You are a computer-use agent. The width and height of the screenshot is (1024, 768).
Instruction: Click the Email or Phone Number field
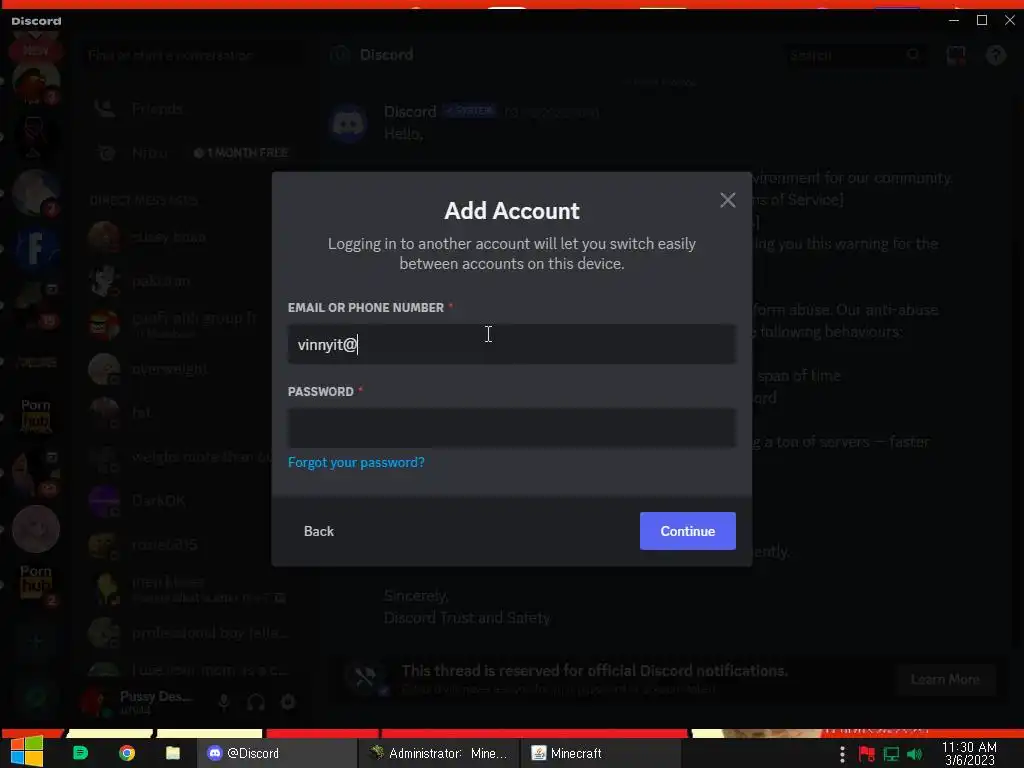pos(511,344)
